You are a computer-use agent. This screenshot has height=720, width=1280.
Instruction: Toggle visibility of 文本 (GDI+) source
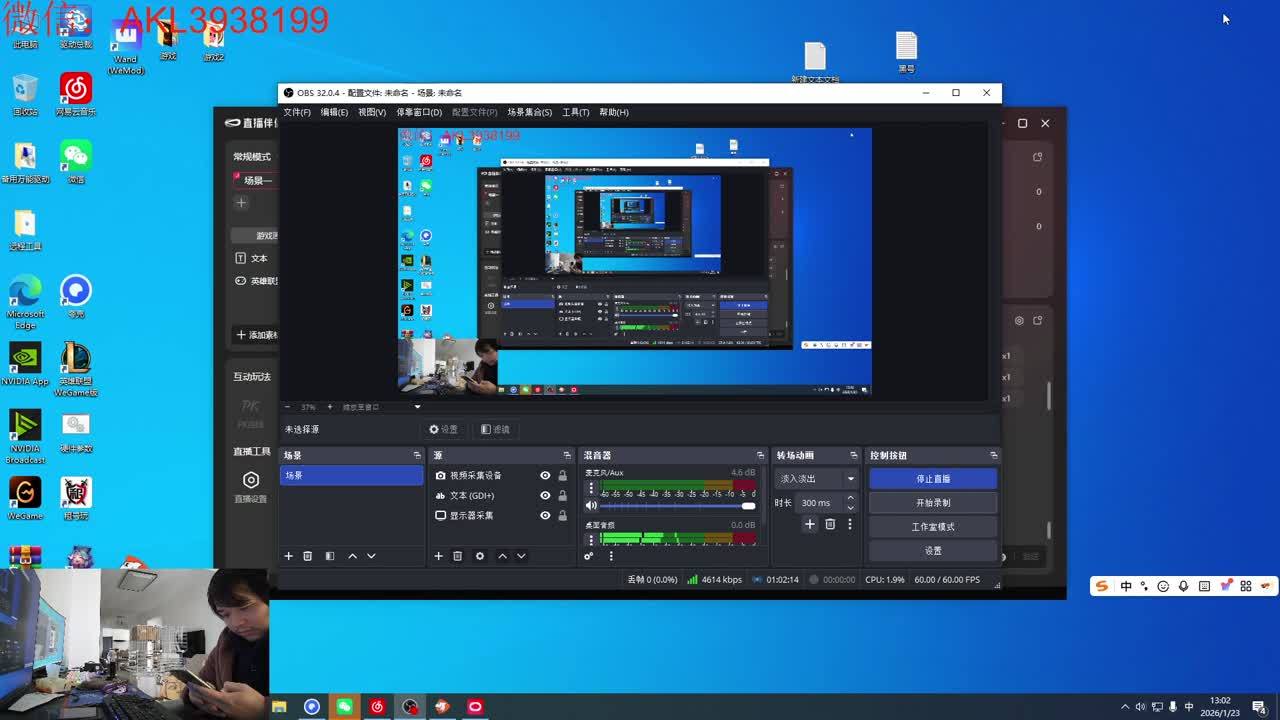545,496
